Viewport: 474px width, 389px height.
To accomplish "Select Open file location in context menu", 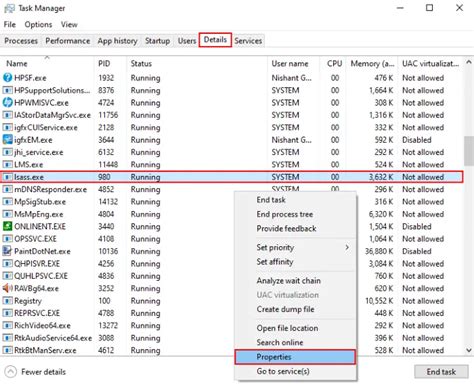I will [x=287, y=328].
